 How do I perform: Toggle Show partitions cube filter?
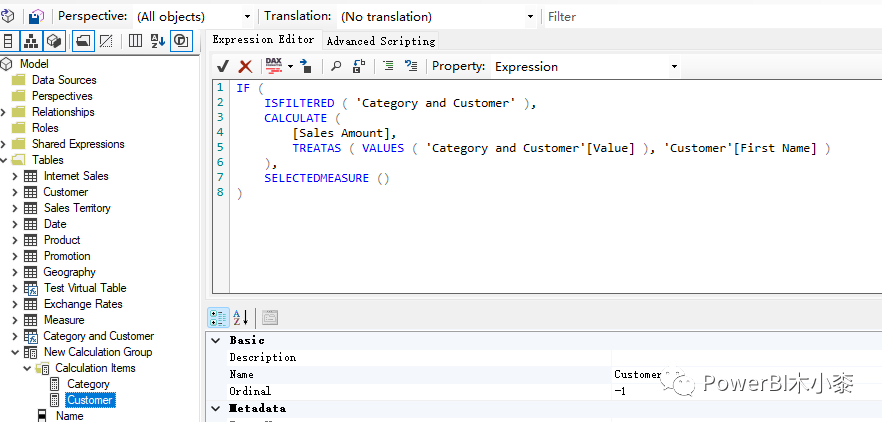click(x=53, y=41)
